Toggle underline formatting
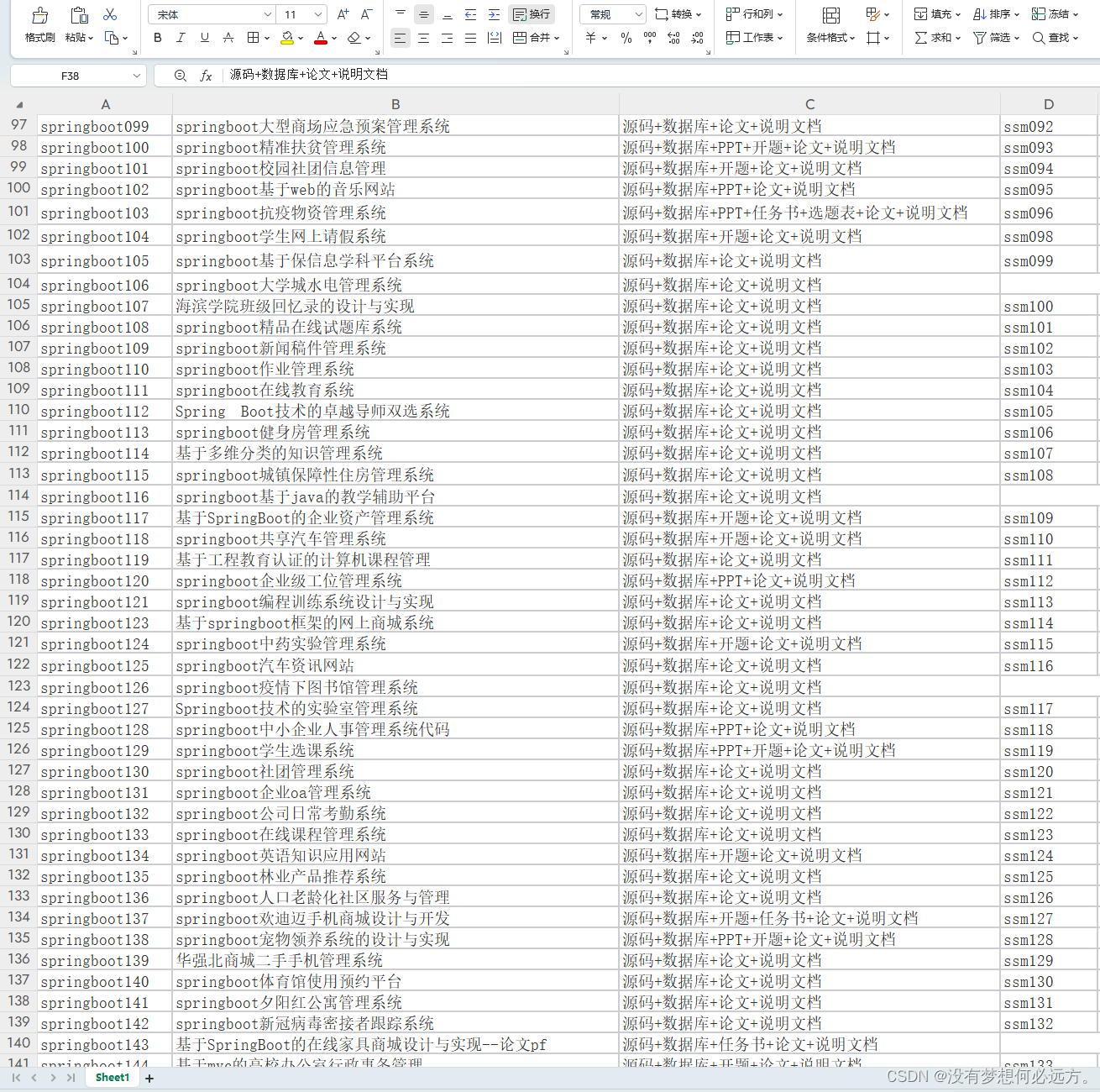 (205, 38)
